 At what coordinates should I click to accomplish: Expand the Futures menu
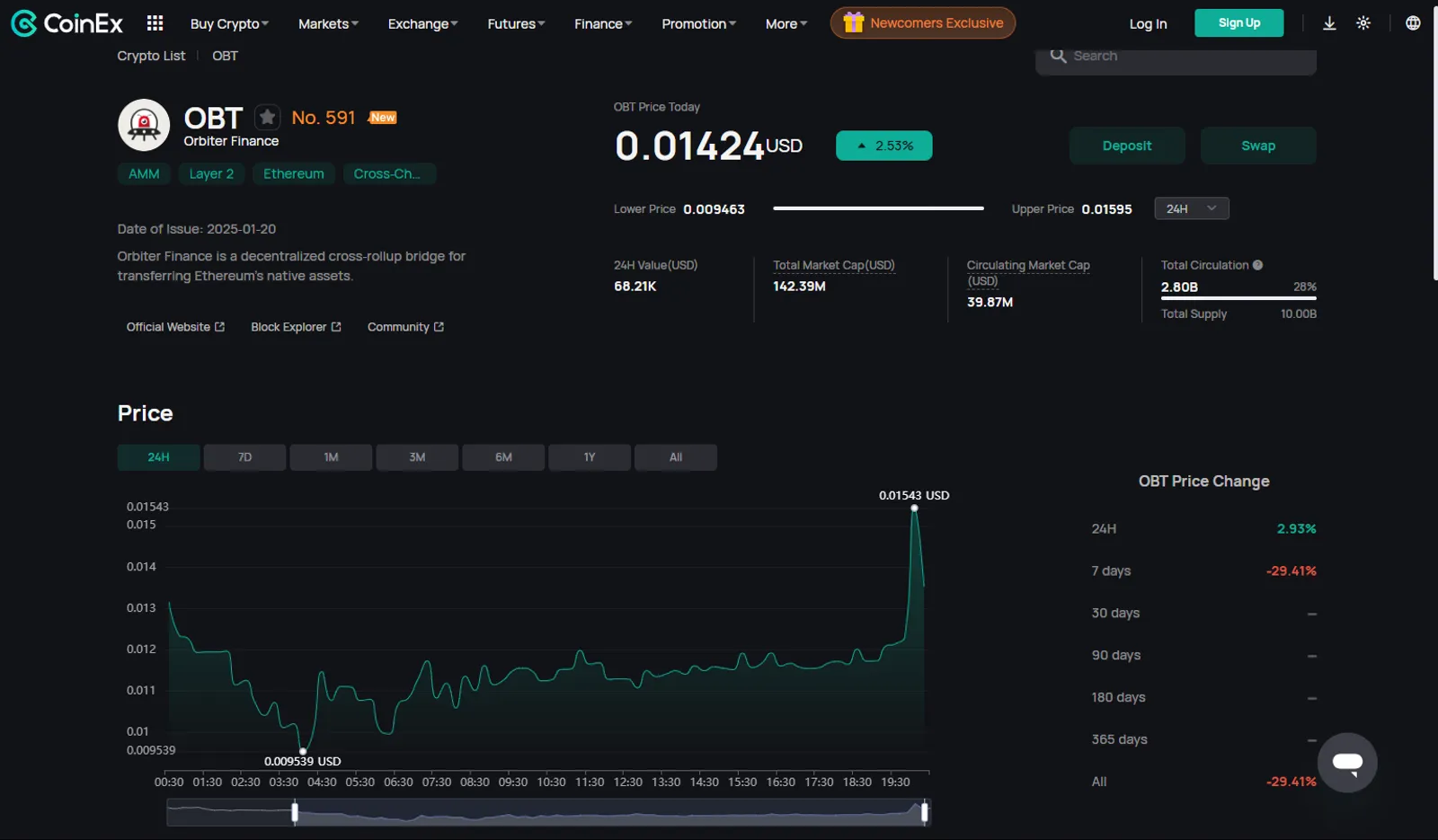pyautogui.click(x=516, y=24)
